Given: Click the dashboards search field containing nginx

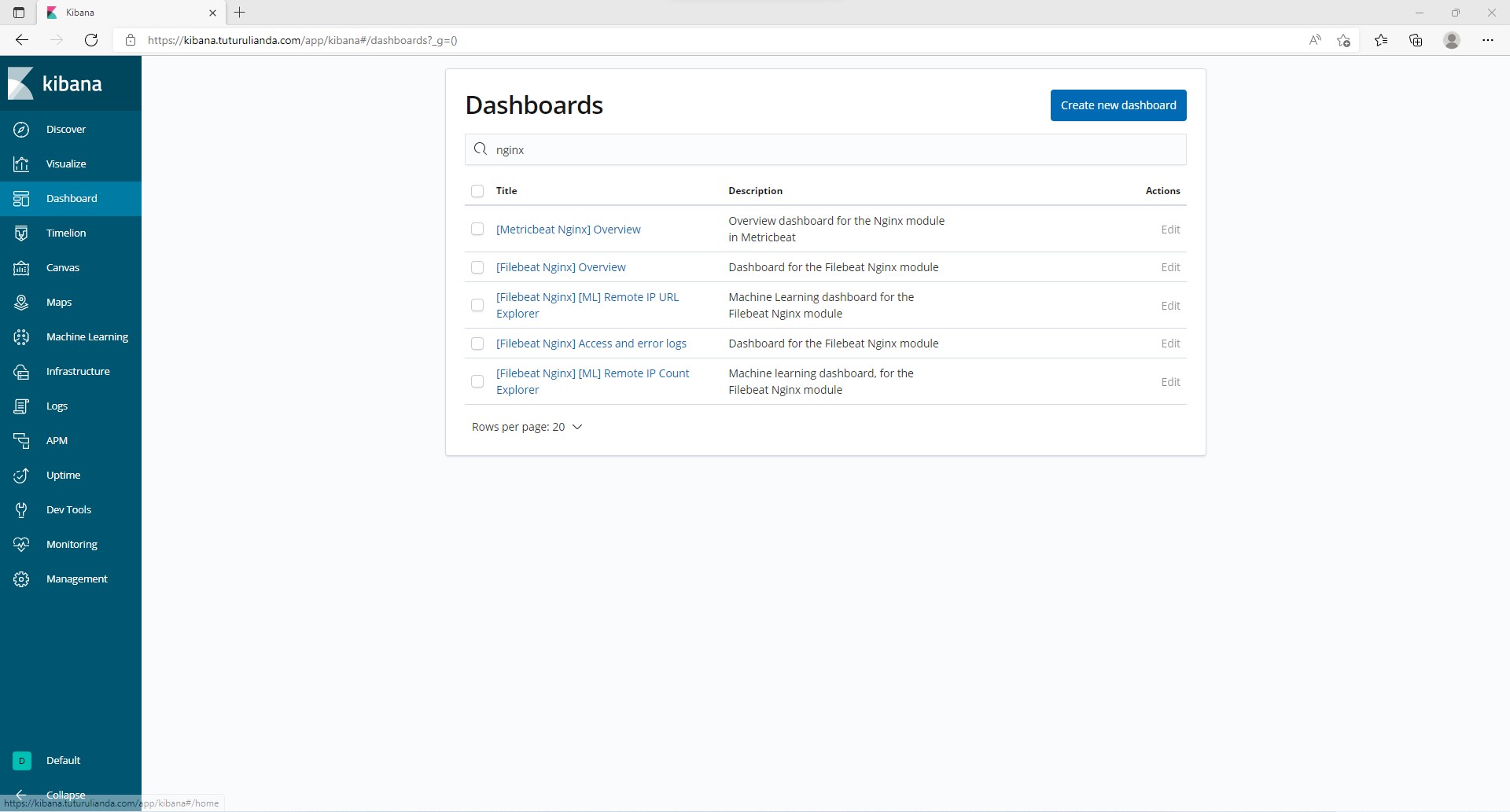Looking at the screenshot, I should pyautogui.click(x=826, y=149).
